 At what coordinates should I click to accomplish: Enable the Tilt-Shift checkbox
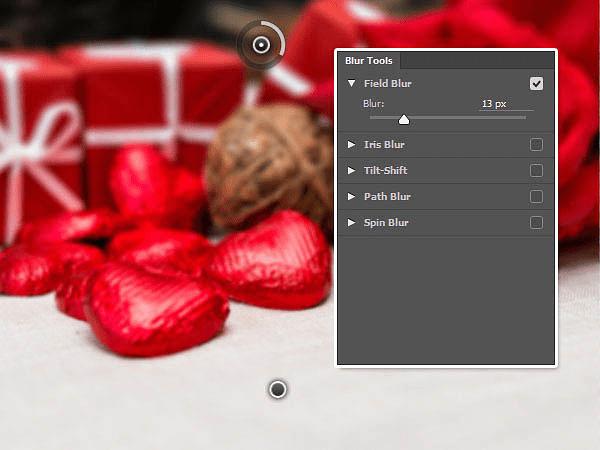[x=536, y=171]
